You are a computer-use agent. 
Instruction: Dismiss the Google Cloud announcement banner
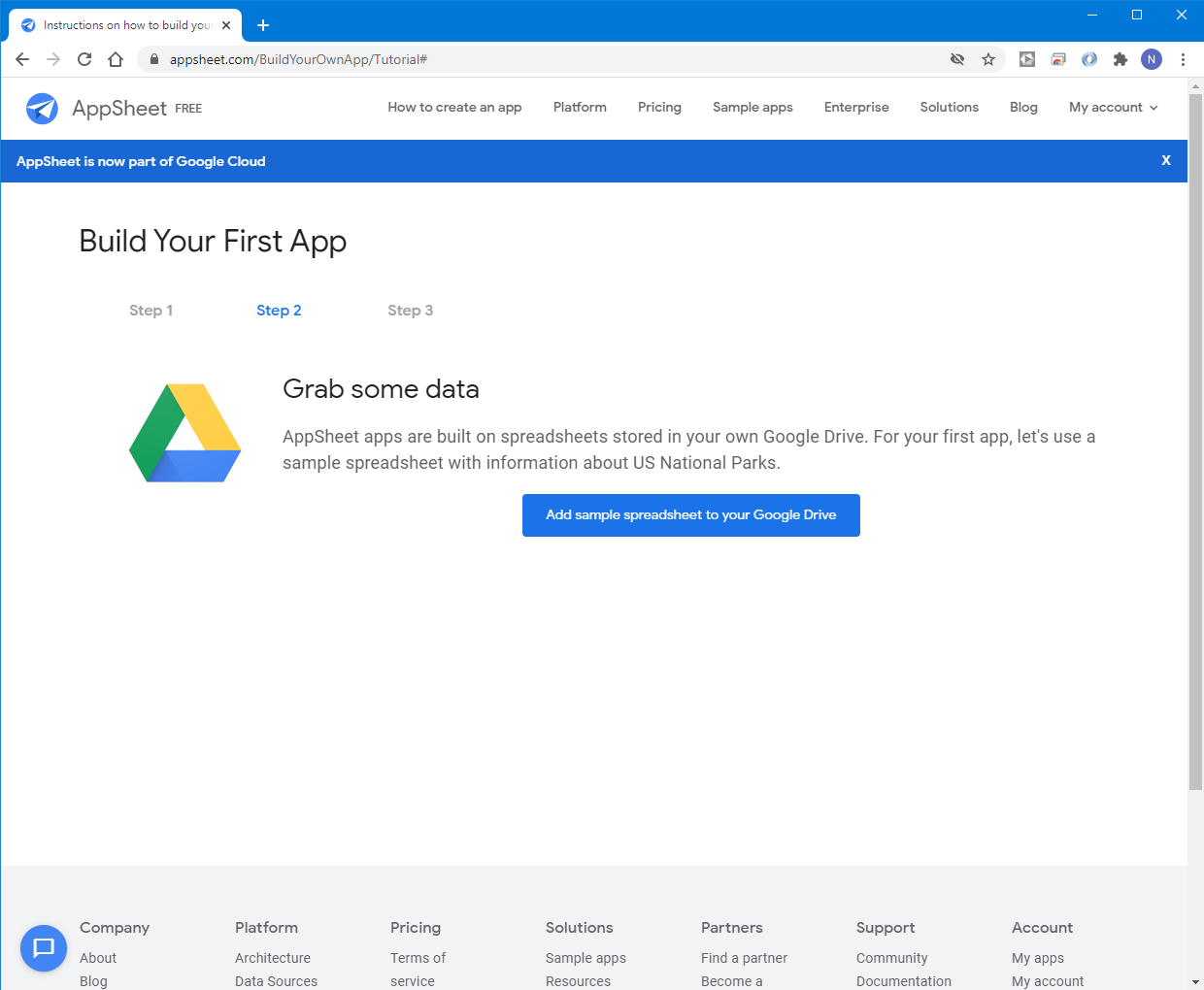point(1165,161)
